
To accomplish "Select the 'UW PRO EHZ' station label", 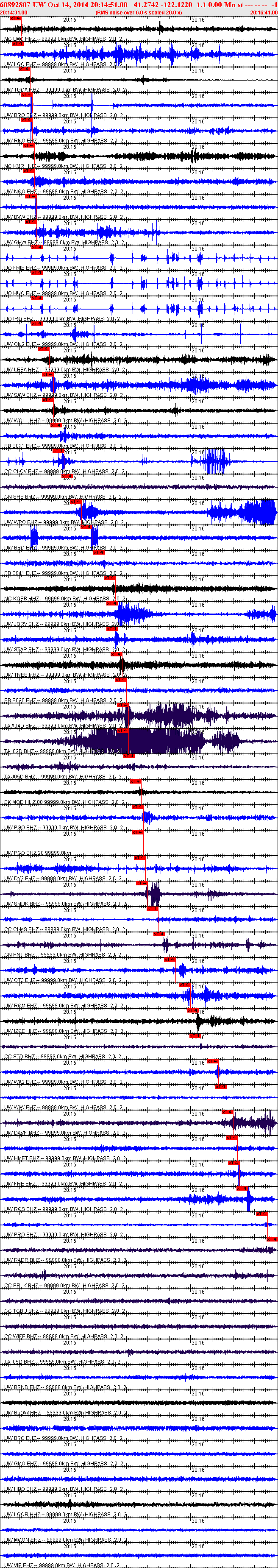I will click(x=20, y=1235).
